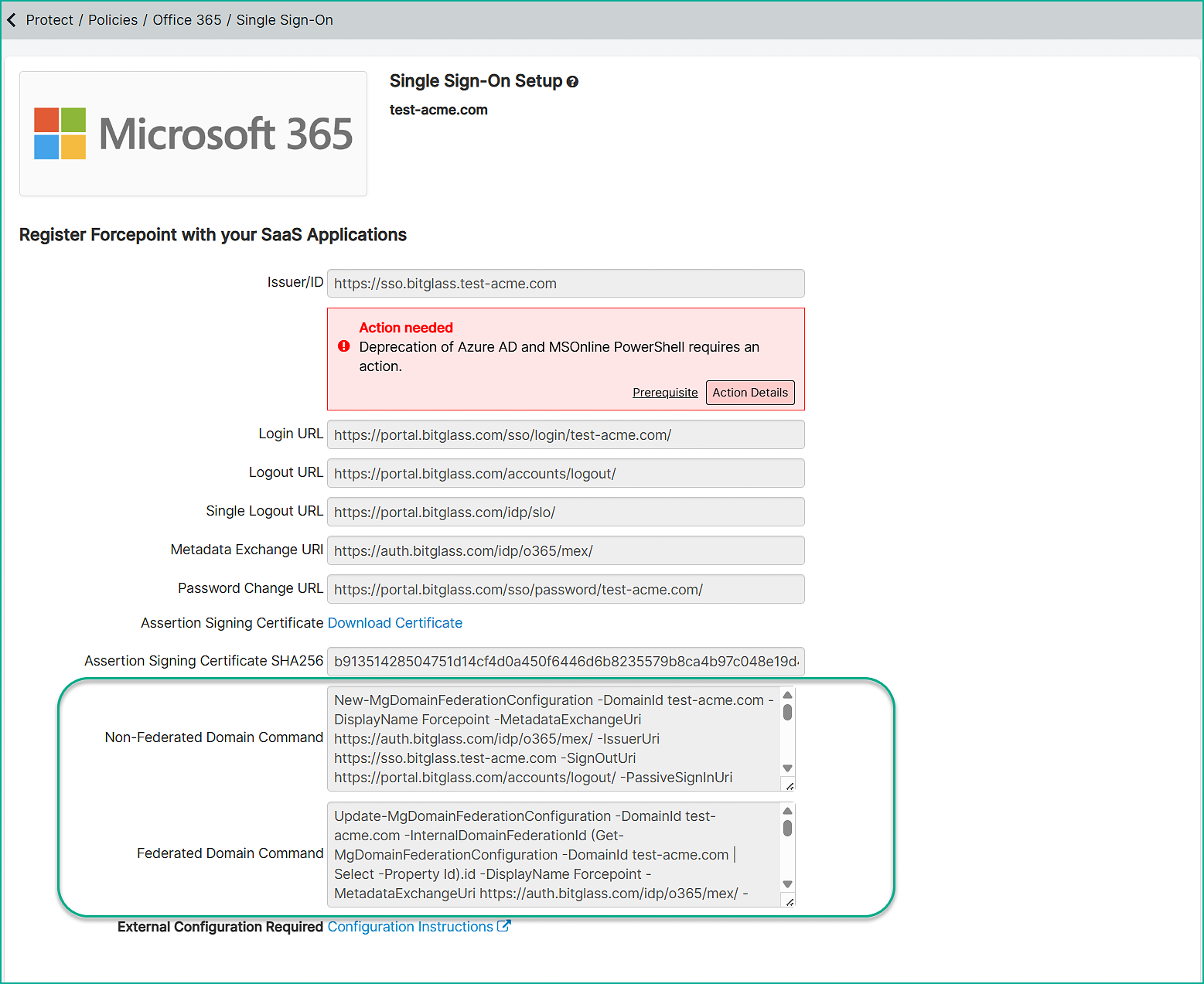Open the Prerequisite link

coord(665,393)
